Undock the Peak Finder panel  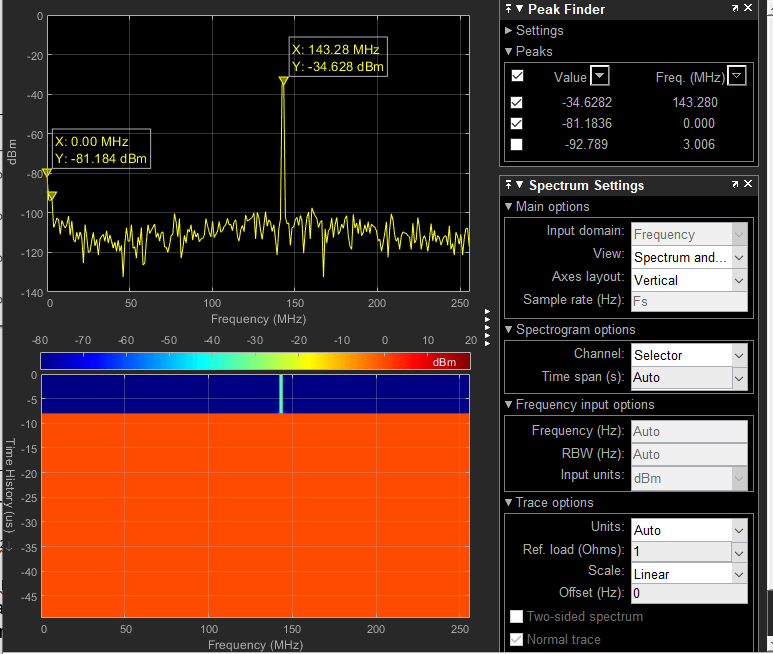735,9
